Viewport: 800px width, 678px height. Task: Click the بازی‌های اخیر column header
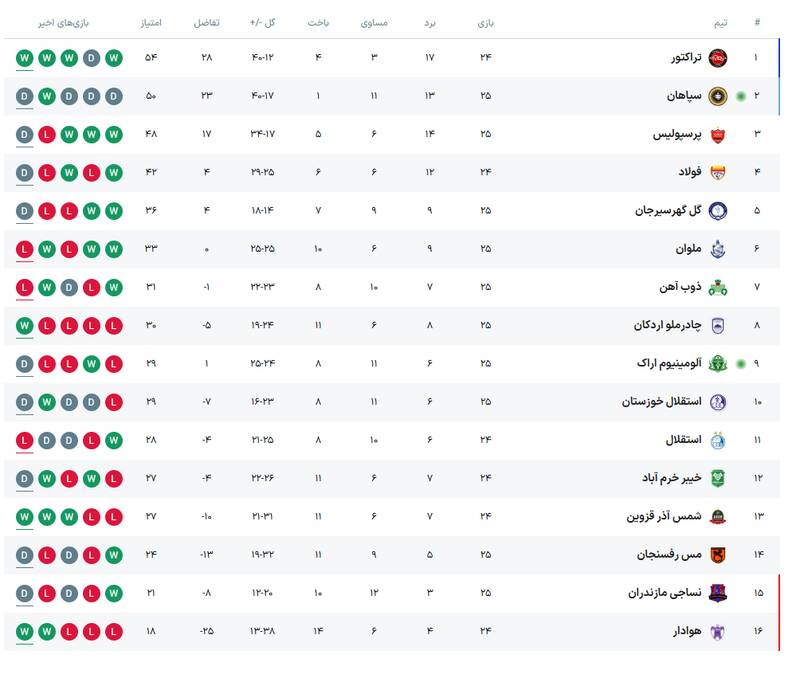tap(65, 22)
